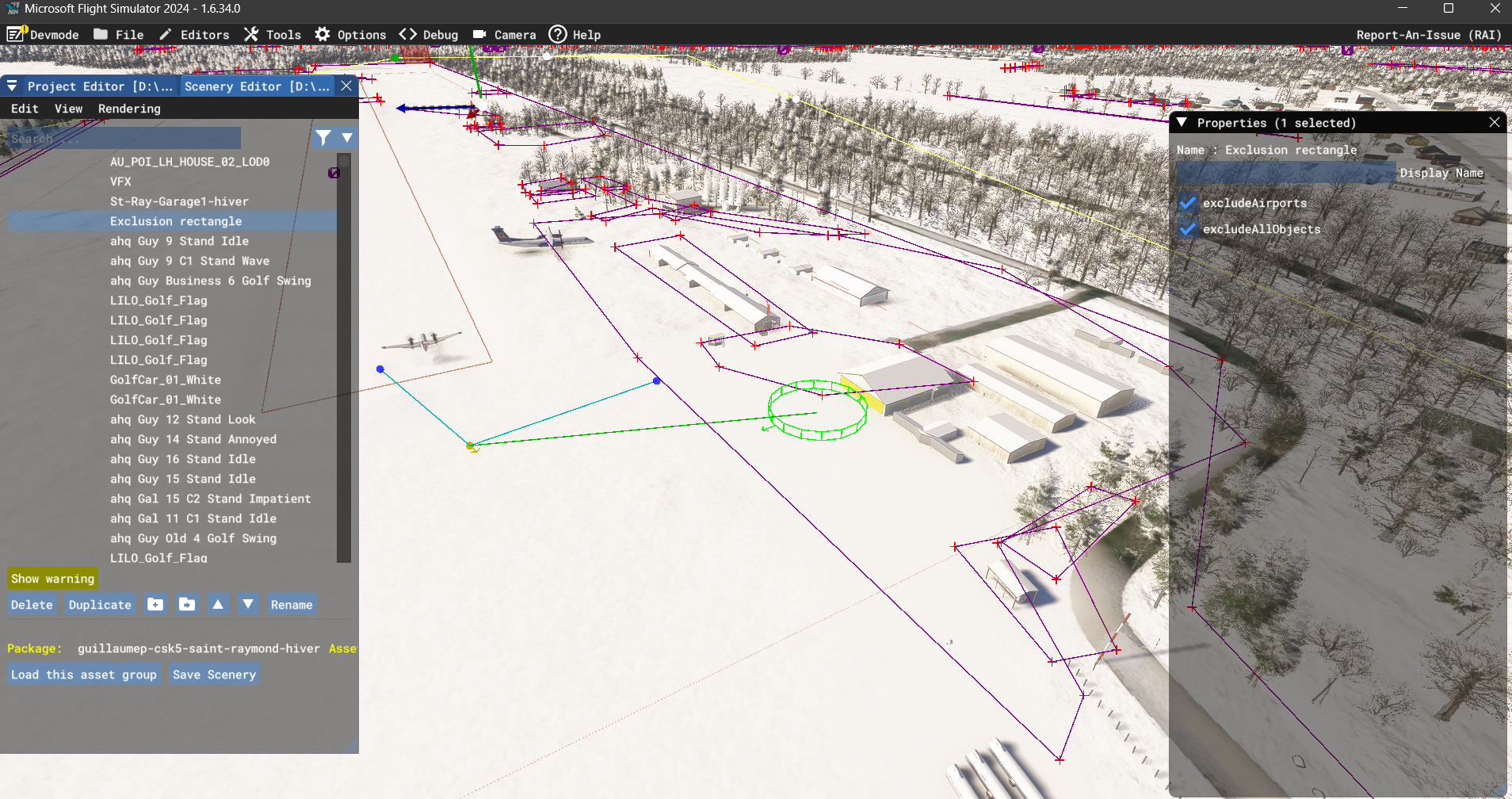
Task: Collapse the Properties panel triangle
Action: click(1182, 123)
